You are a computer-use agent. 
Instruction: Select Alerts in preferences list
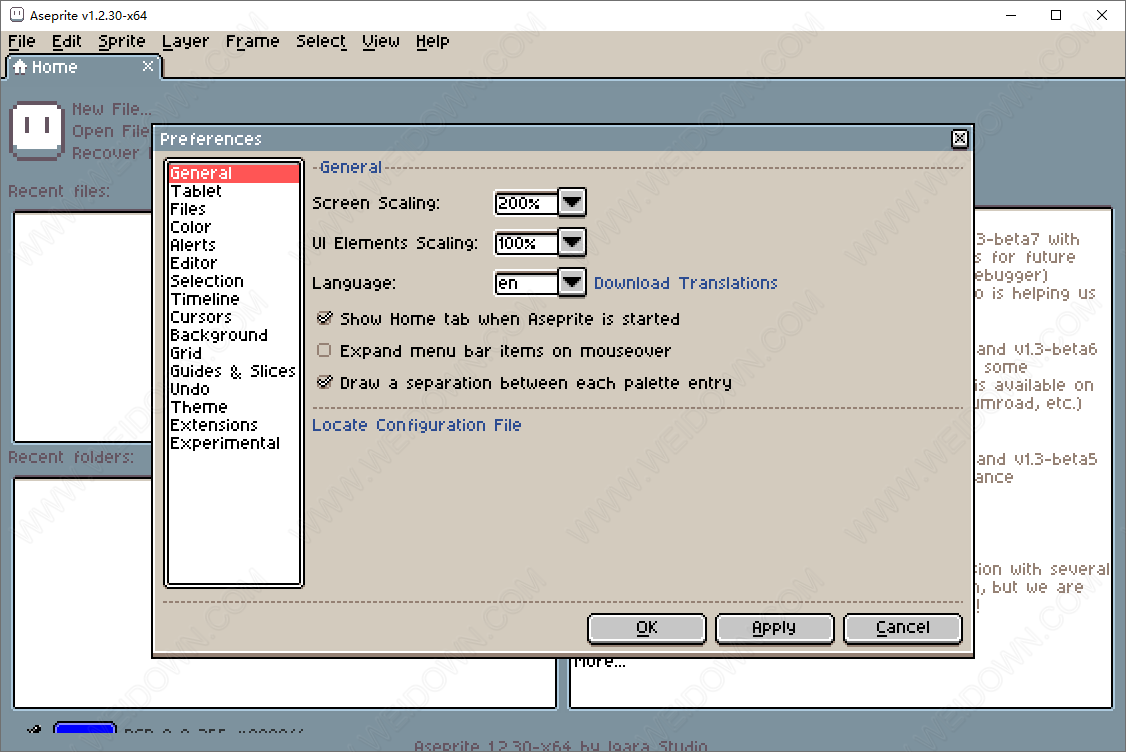233,245
